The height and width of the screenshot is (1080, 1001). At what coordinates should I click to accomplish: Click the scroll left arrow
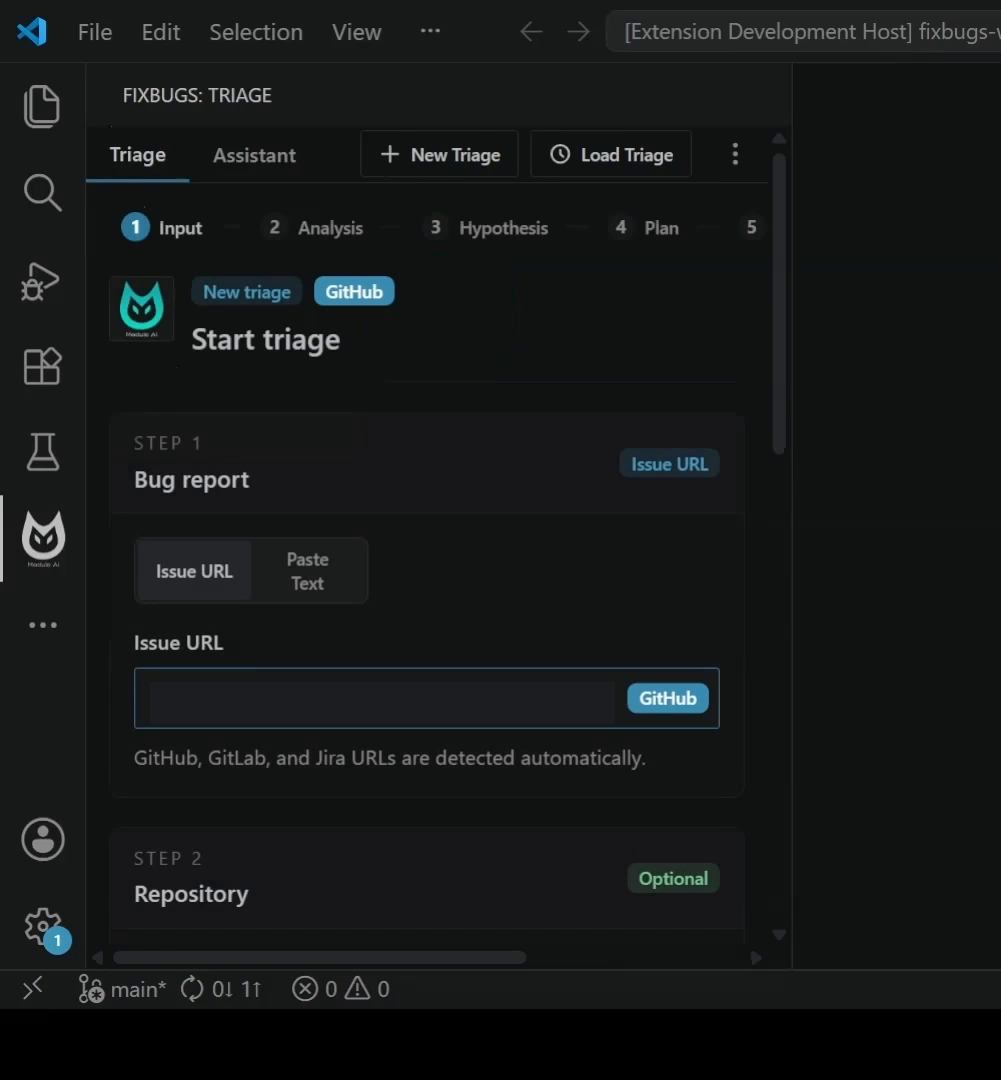pos(97,958)
